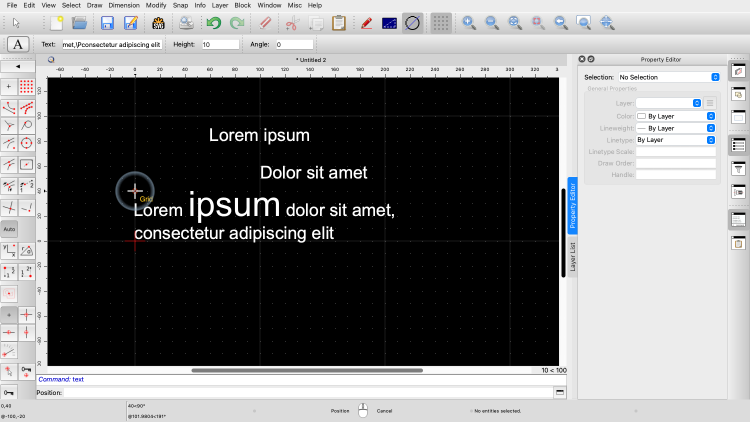Click the Print Preview printer icon
The image size is (750, 422).
(186, 23)
